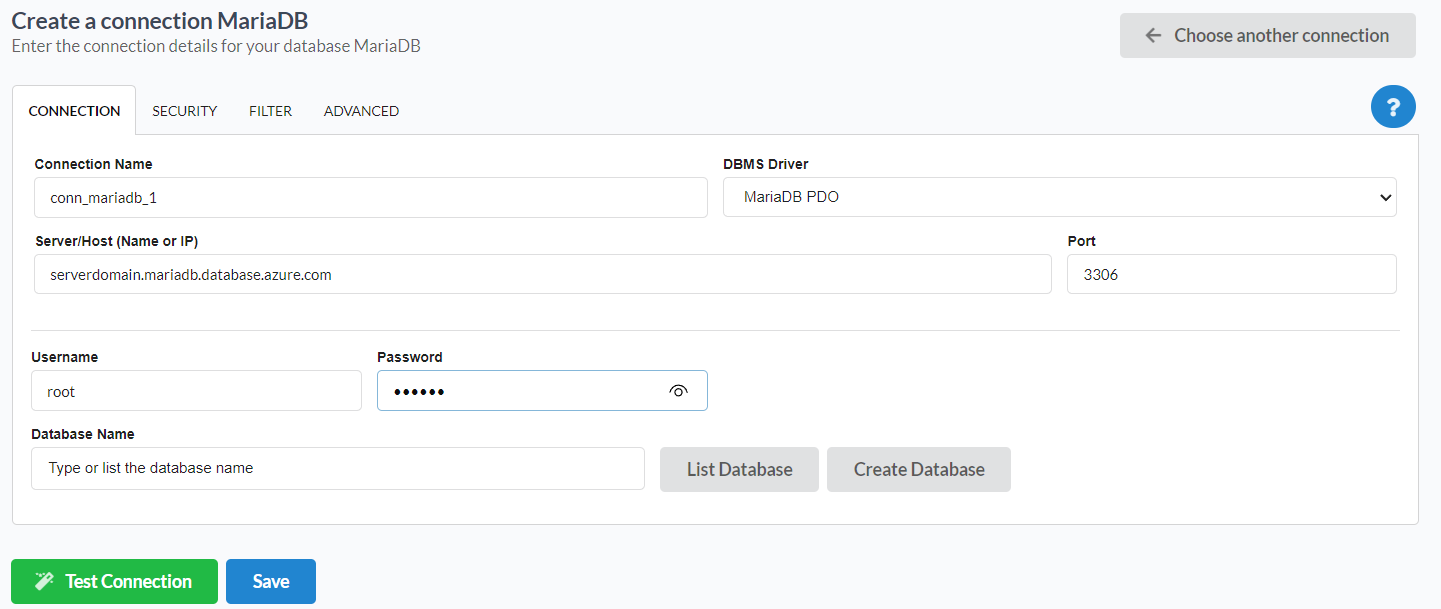Click inside the Connection Name field

click(370, 197)
